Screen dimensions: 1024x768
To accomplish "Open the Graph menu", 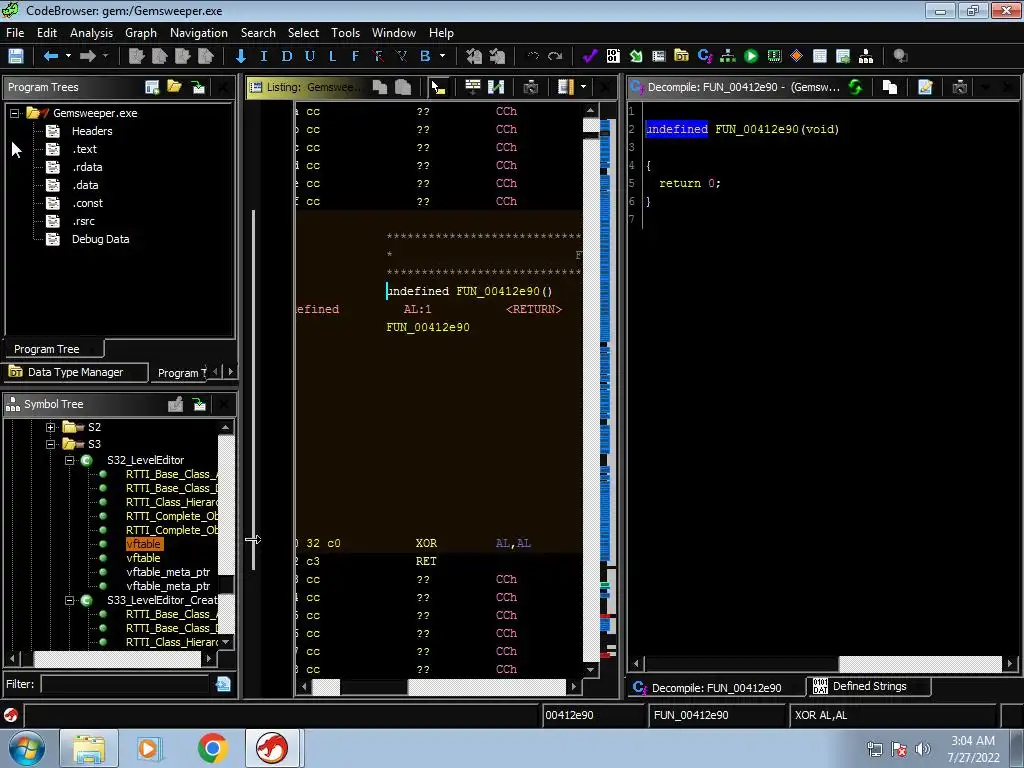I will pos(141,33).
